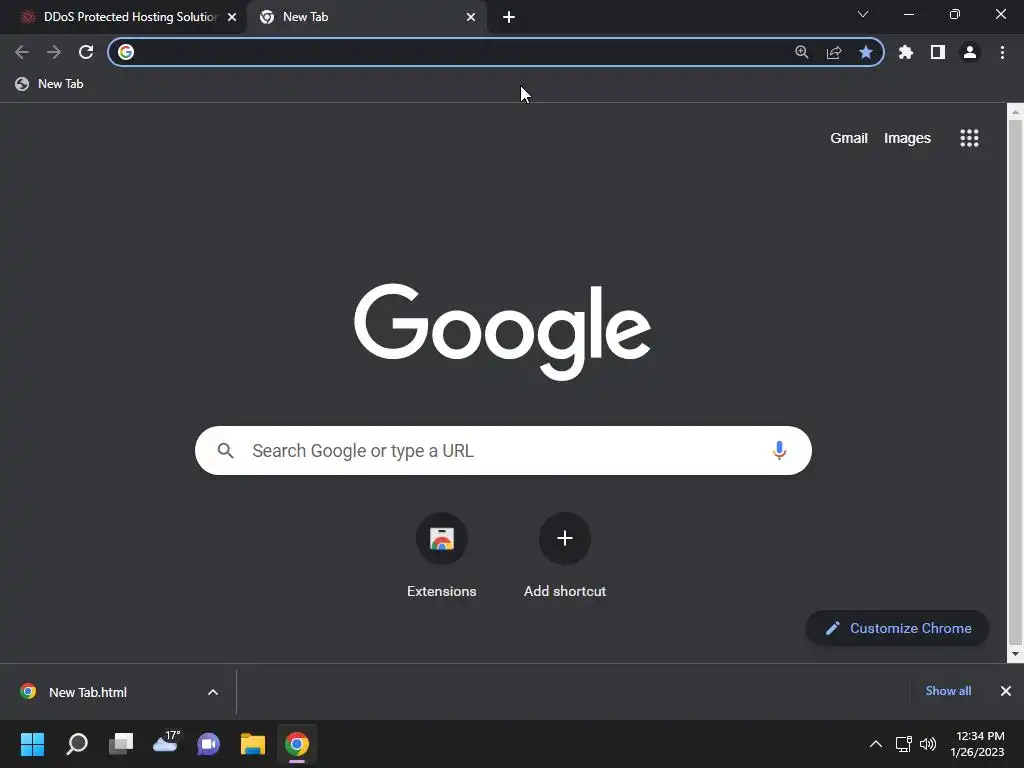Switch to the DDoS Protected Hosting tab
This screenshot has width=1024, height=768.
tap(122, 17)
